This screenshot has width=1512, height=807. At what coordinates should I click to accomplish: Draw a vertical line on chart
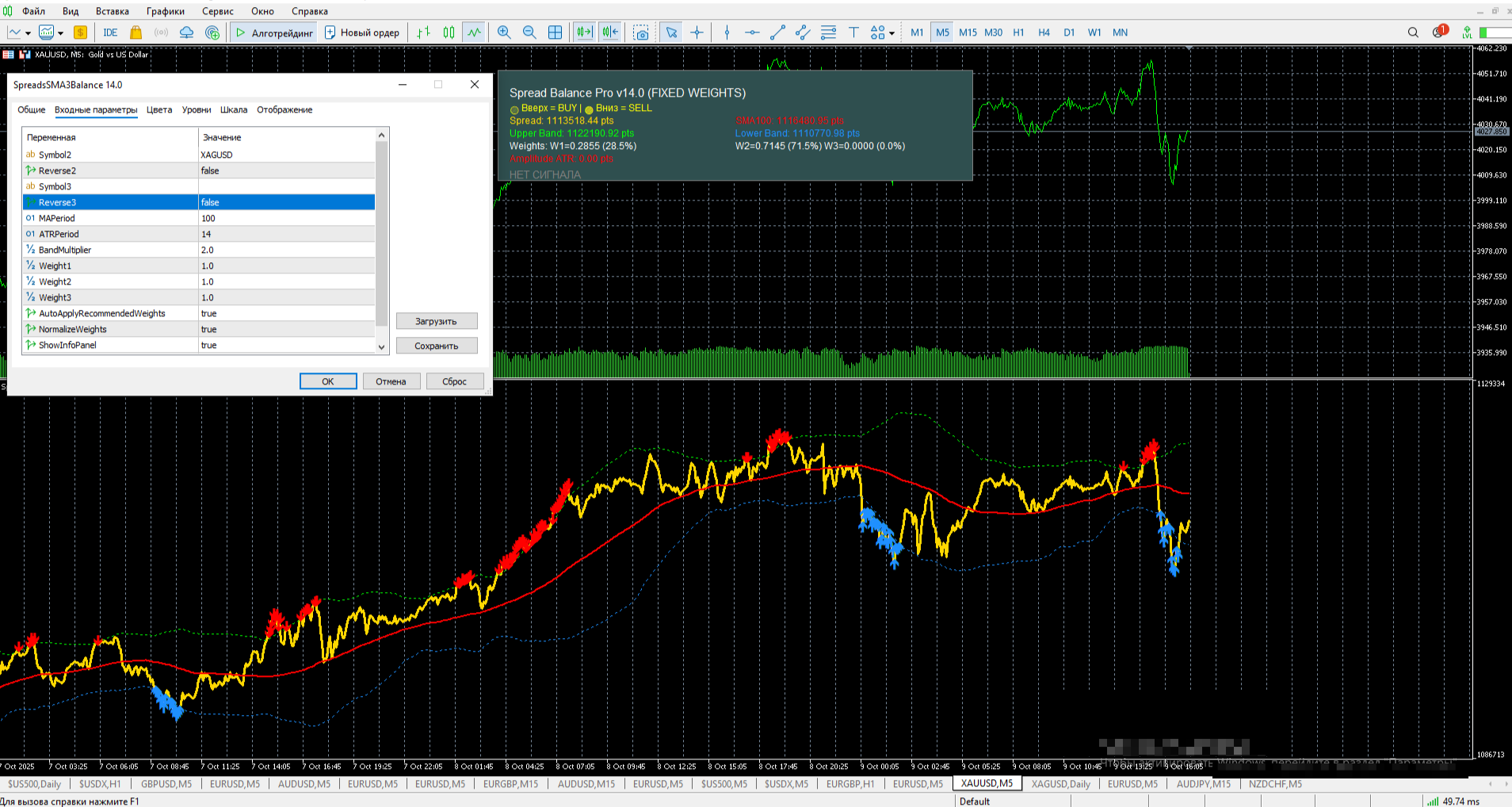pos(727,33)
